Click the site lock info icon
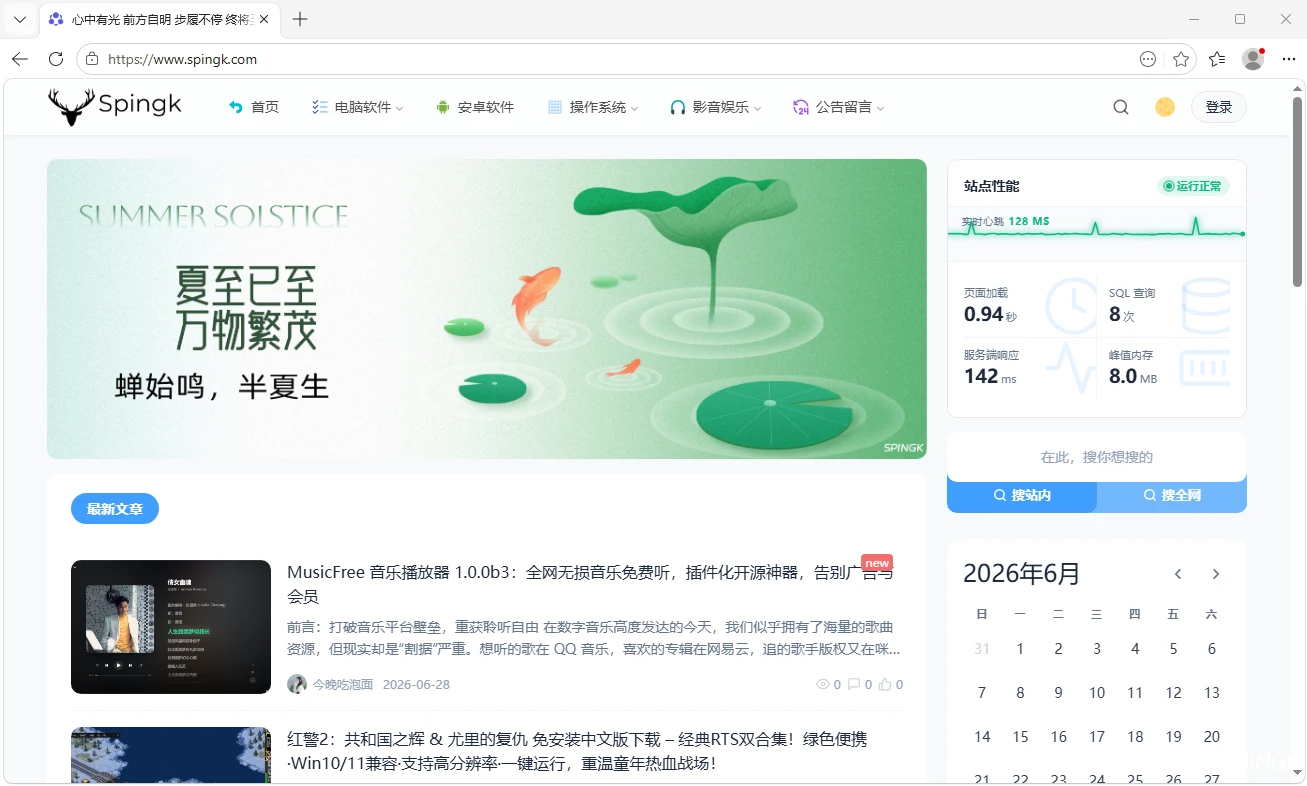 pos(92,59)
